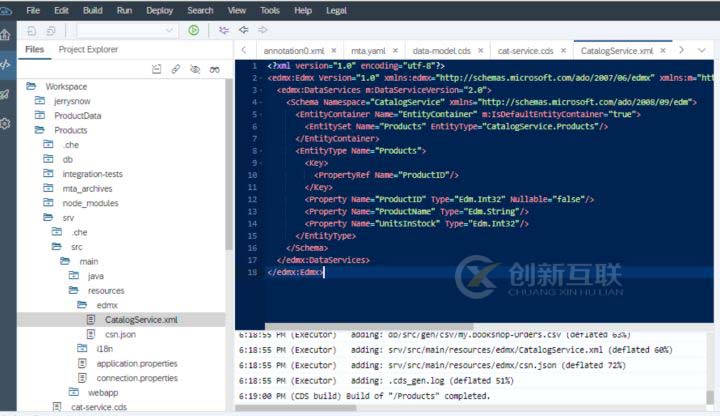The image size is (720, 416).
Task: Expand the webapp folder
Action: coord(73,392)
